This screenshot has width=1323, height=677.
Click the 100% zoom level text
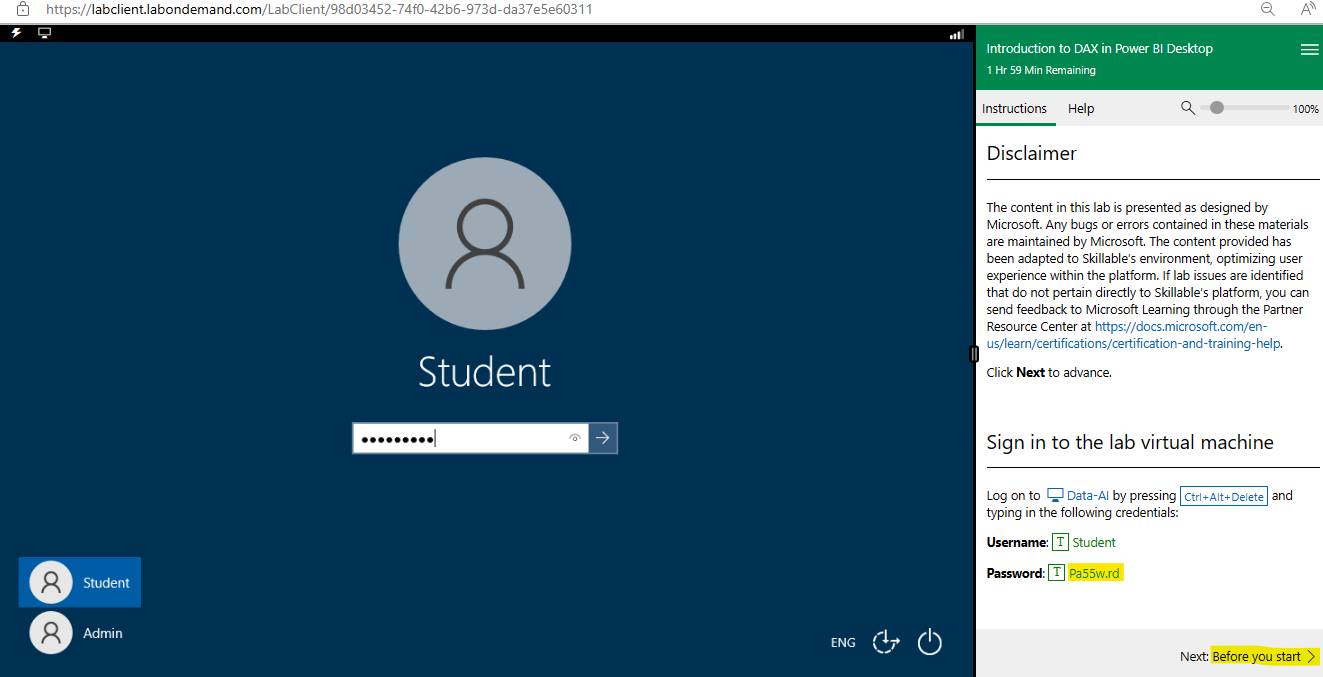coord(1306,109)
